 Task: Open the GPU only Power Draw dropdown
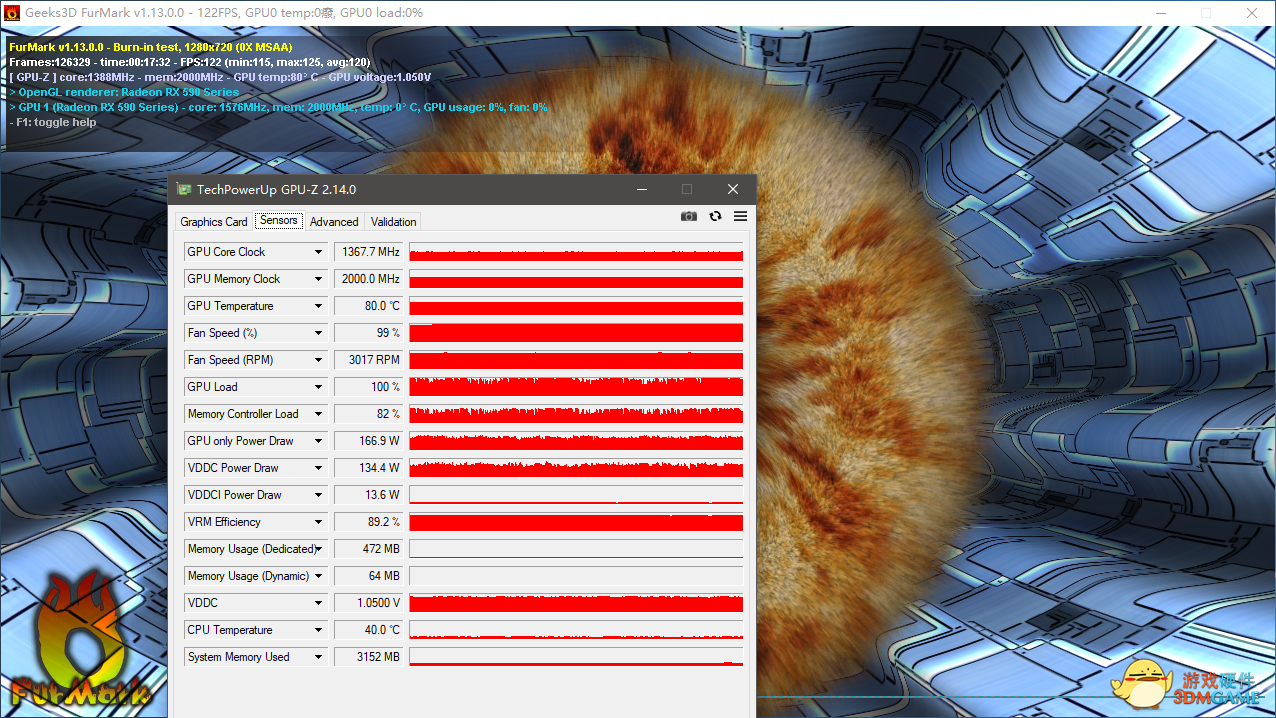319,441
